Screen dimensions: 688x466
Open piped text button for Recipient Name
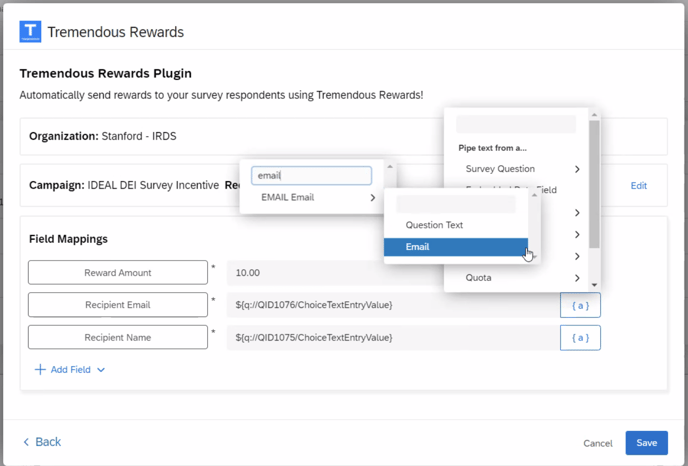[580, 338]
